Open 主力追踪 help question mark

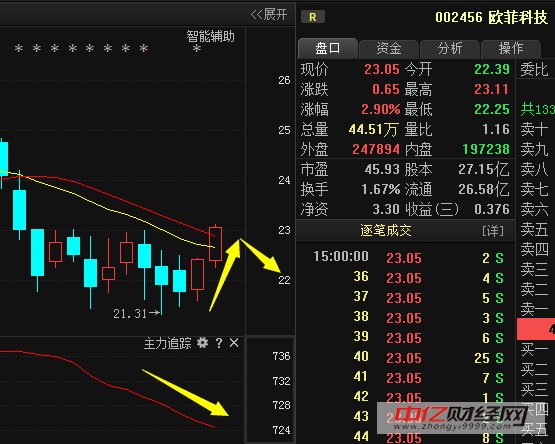tap(219, 343)
